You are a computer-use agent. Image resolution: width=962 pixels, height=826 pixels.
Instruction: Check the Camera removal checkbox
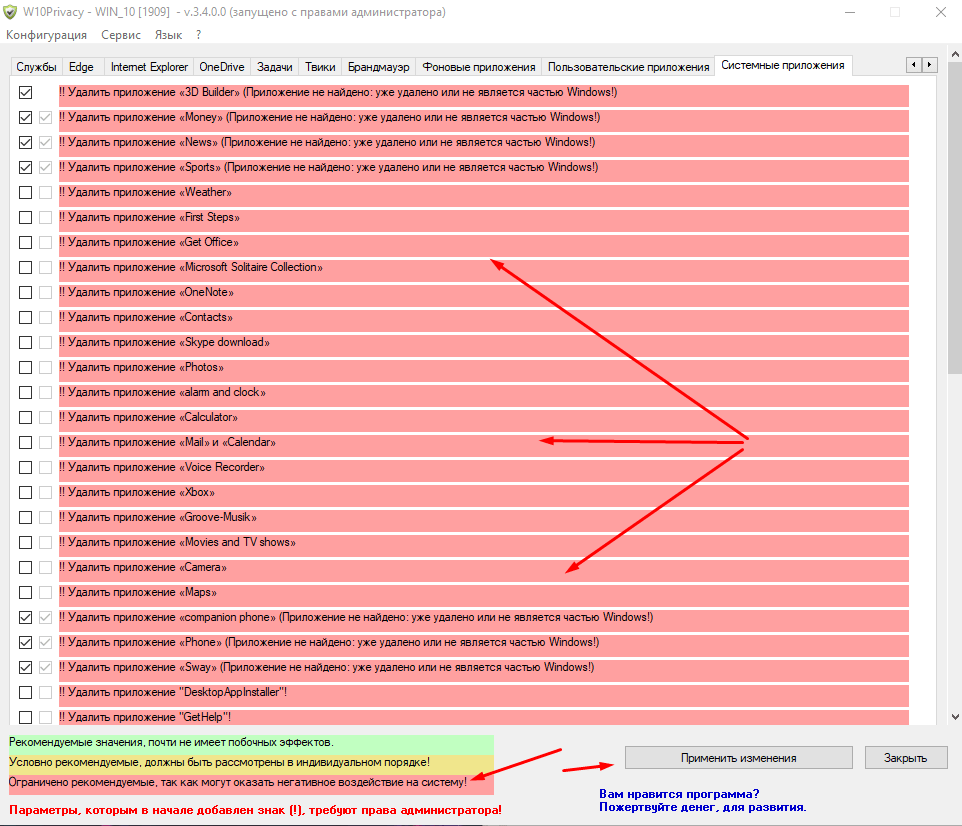click(25, 568)
